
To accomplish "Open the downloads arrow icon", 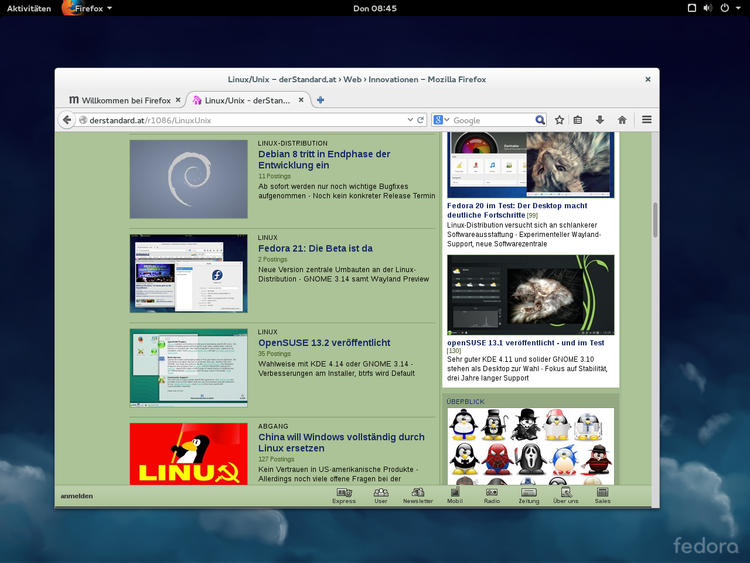I will (x=600, y=120).
